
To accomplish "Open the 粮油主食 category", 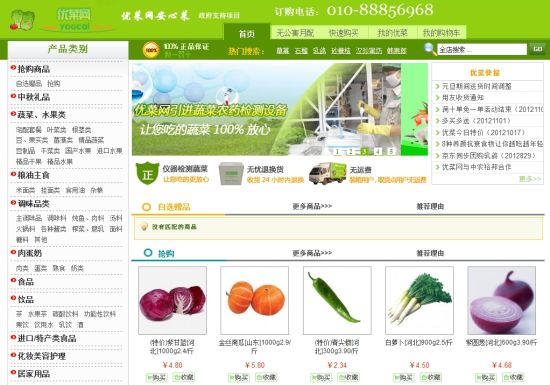I will tap(34, 175).
